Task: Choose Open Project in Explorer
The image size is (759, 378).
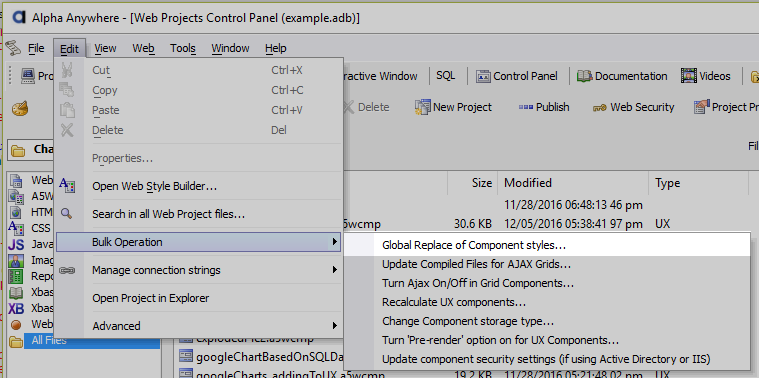Action: [151, 298]
